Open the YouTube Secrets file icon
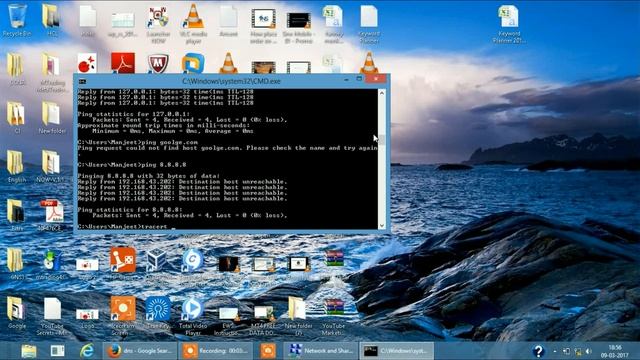Screen dimensions: 640x360 (52, 316)
